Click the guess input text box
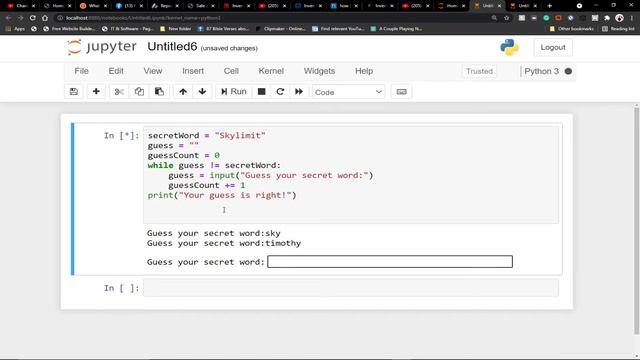 (390, 262)
